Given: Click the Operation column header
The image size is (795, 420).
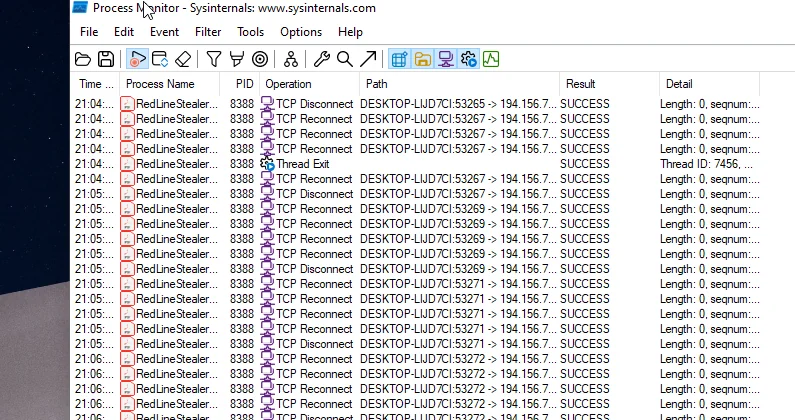Looking at the screenshot, I should (x=310, y=84).
